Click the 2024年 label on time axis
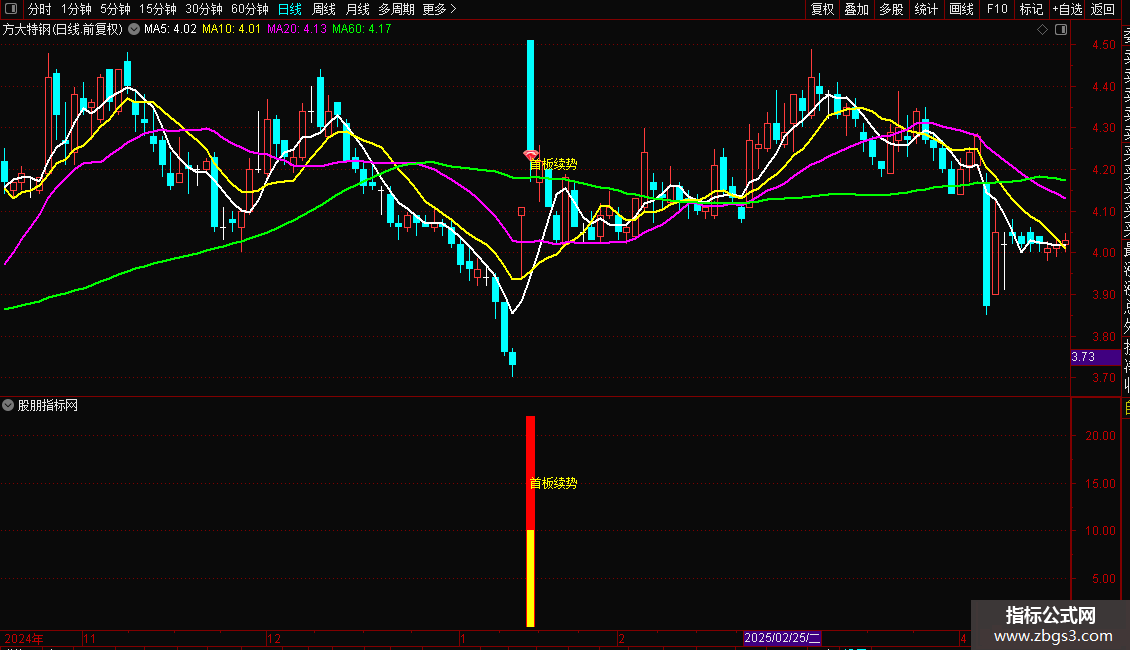The width and height of the screenshot is (1130, 650). (x=24, y=638)
